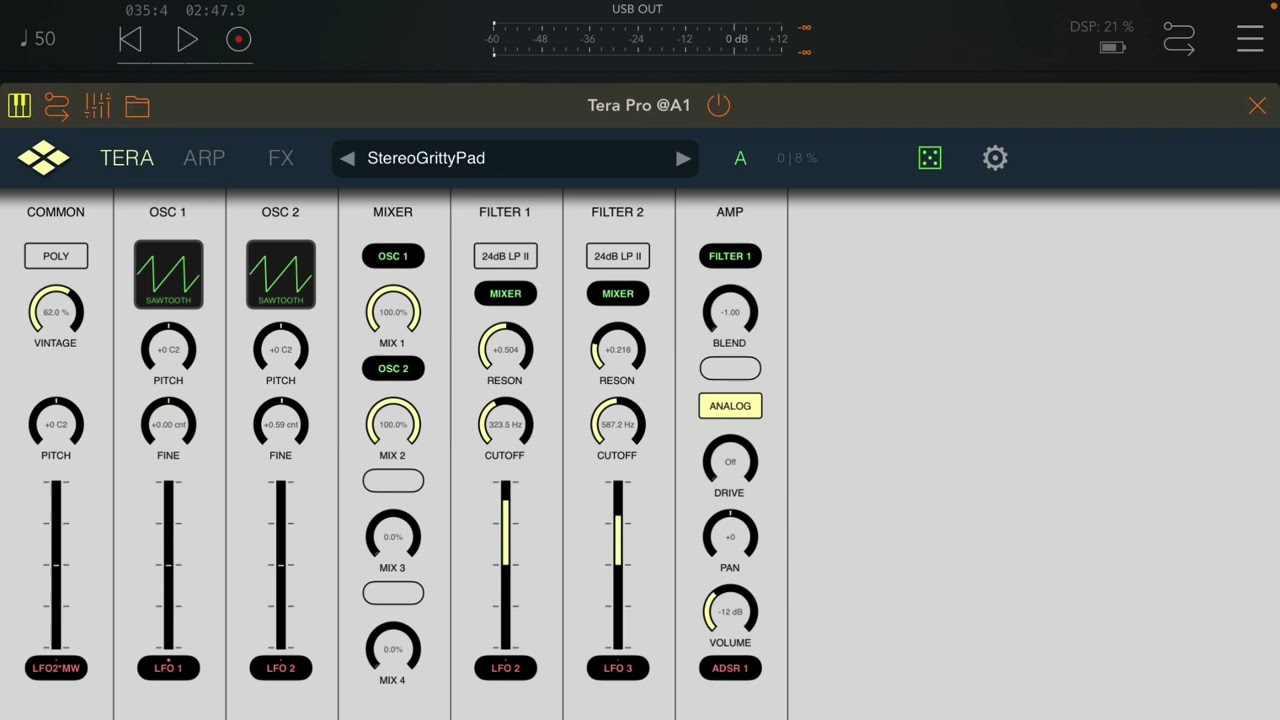1280x720 pixels.
Task: Open the preset folder icon
Action: point(137,106)
